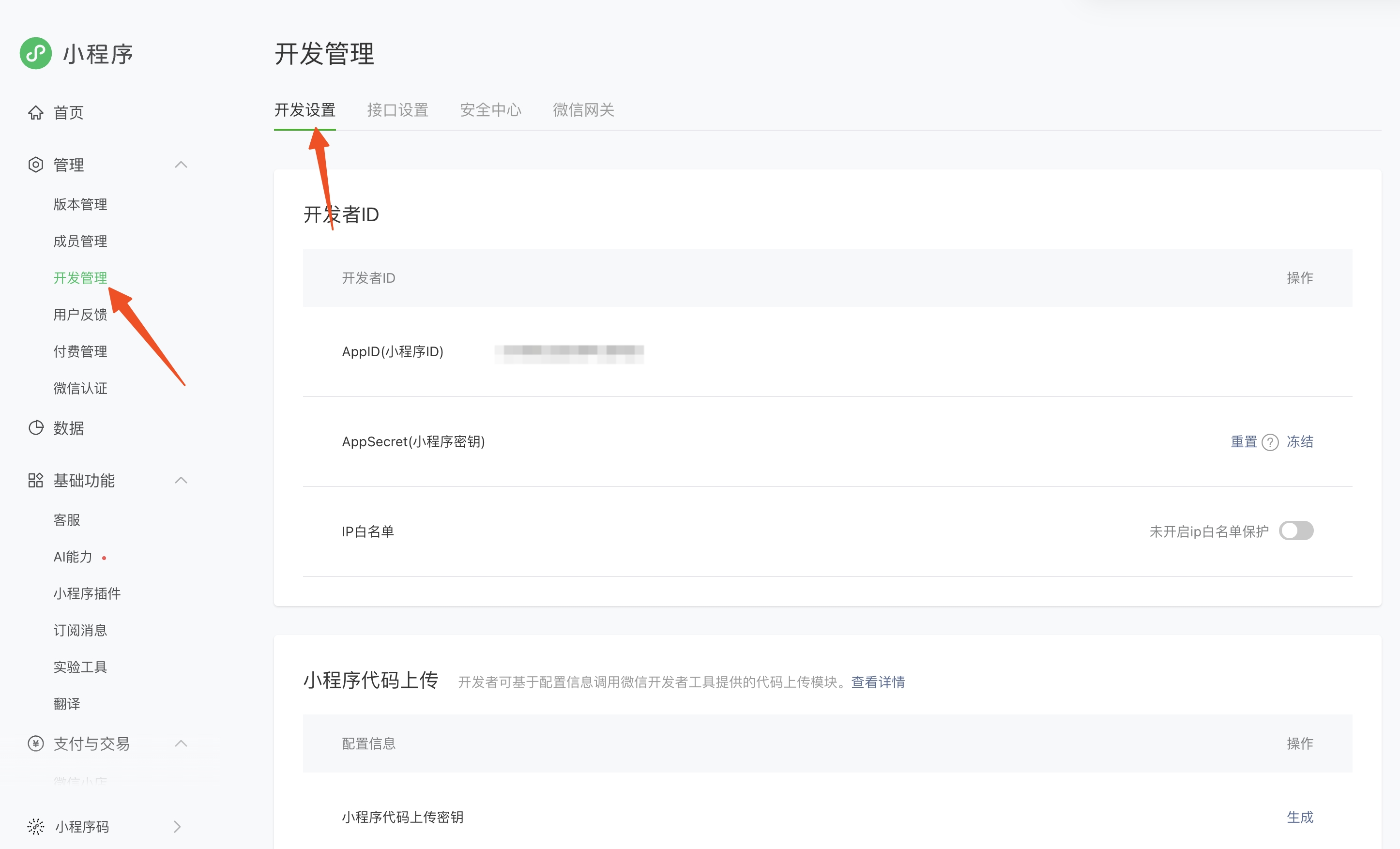Open 翻译 in the sidebar
1400x849 pixels.
click(66, 703)
